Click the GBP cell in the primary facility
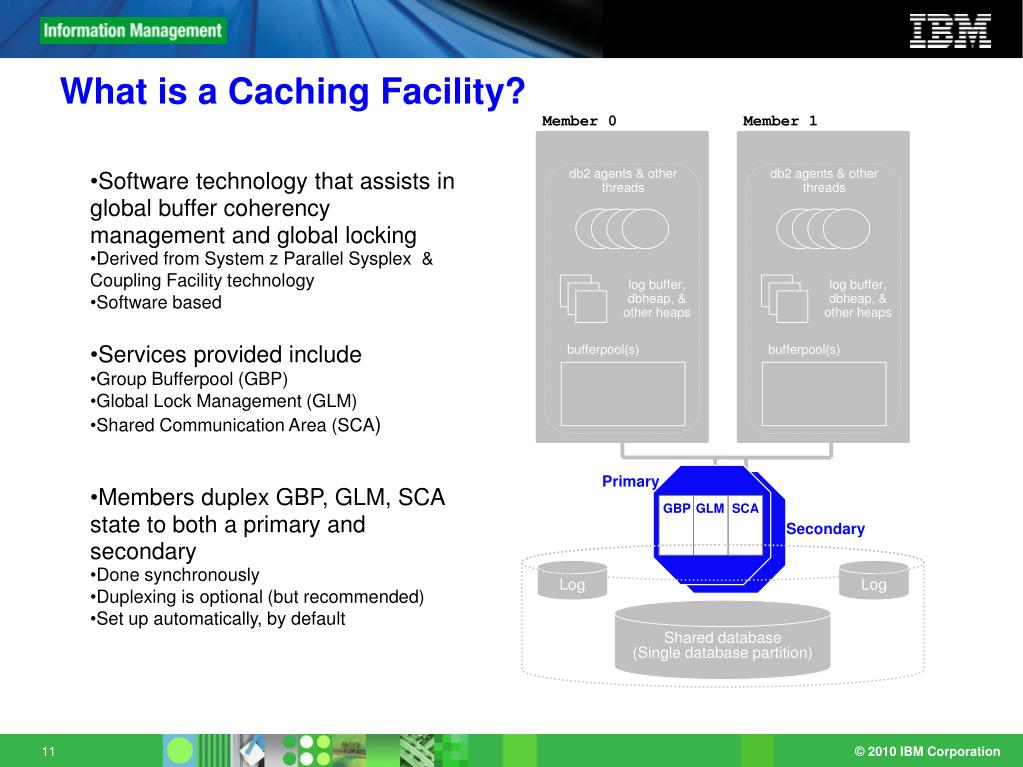The image size is (1023, 767). [676, 526]
